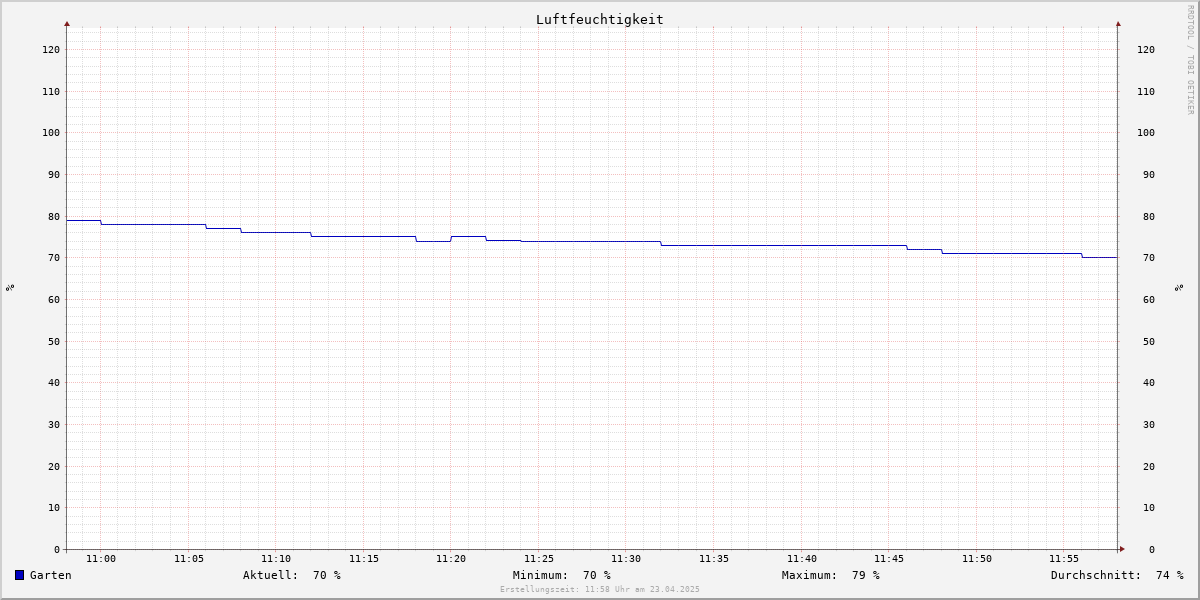Click the % unit label on left axis
The width and height of the screenshot is (1200, 600).
point(10,288)
